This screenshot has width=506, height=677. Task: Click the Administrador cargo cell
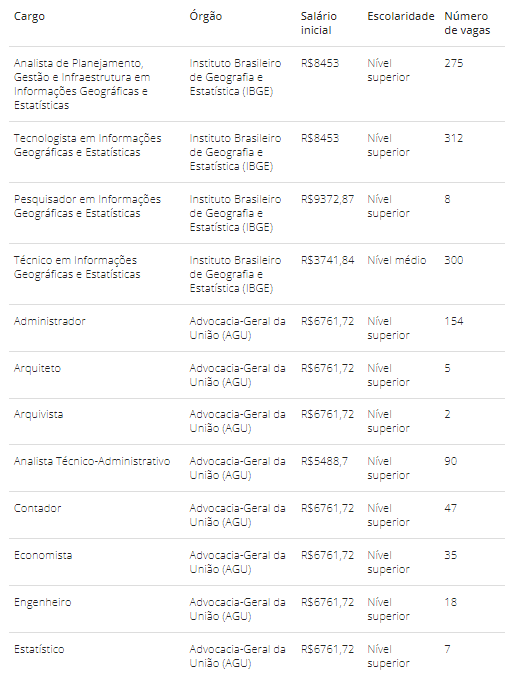tap(50, 321)
